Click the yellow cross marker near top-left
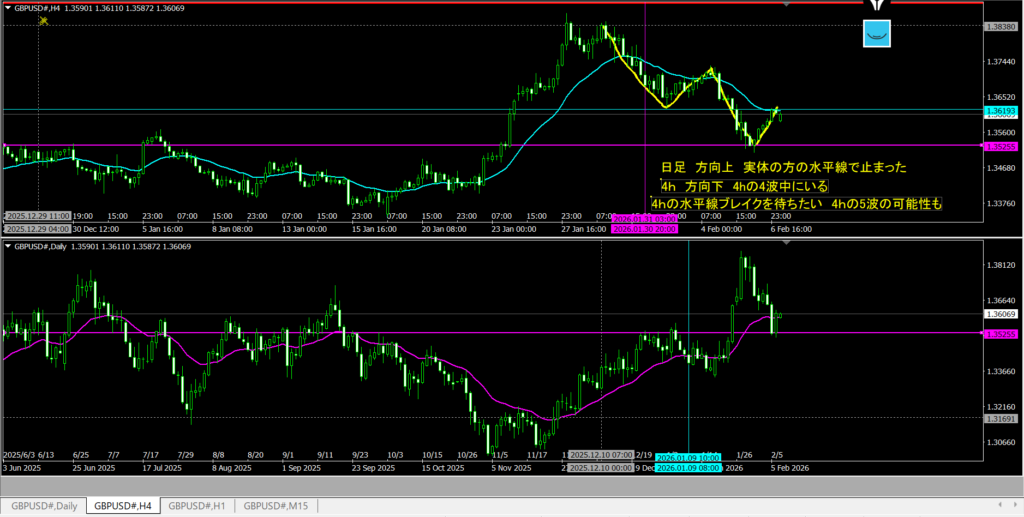 coord(44,23)
